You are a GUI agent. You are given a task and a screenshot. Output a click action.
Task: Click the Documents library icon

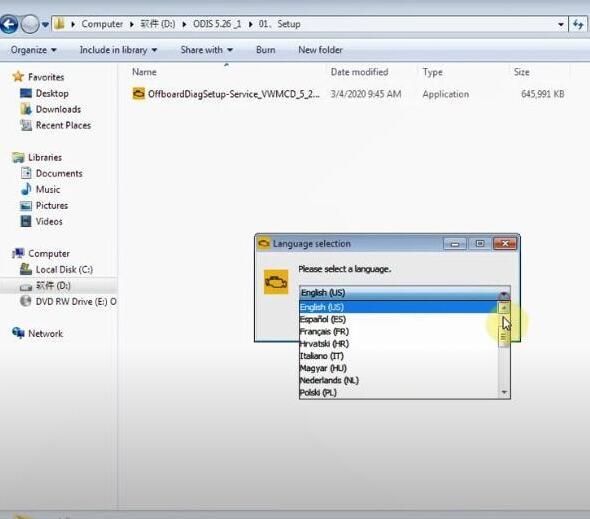point(26,173)
